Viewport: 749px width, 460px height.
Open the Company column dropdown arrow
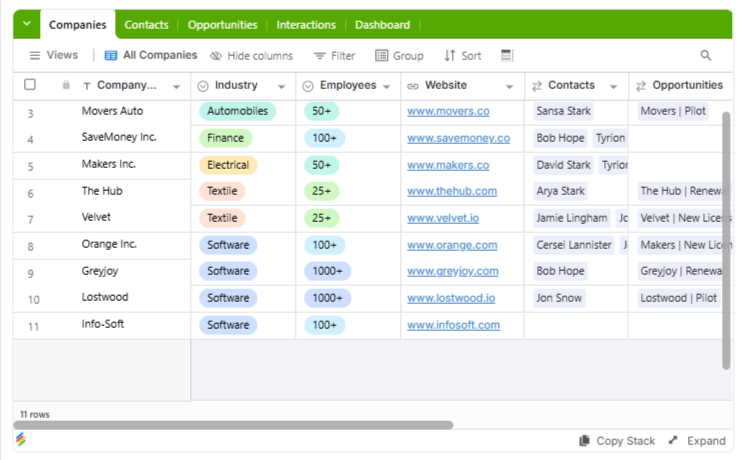coord(176,87)
